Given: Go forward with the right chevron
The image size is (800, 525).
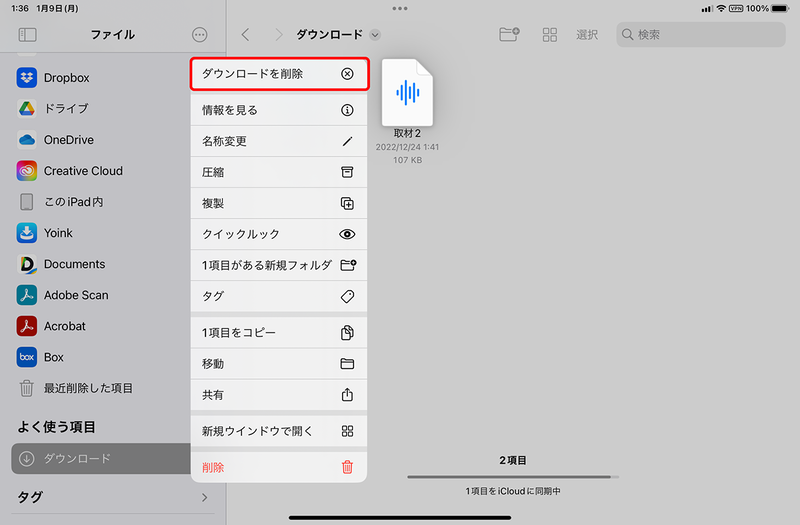Looking at the screenshot, I should point(278,35).
